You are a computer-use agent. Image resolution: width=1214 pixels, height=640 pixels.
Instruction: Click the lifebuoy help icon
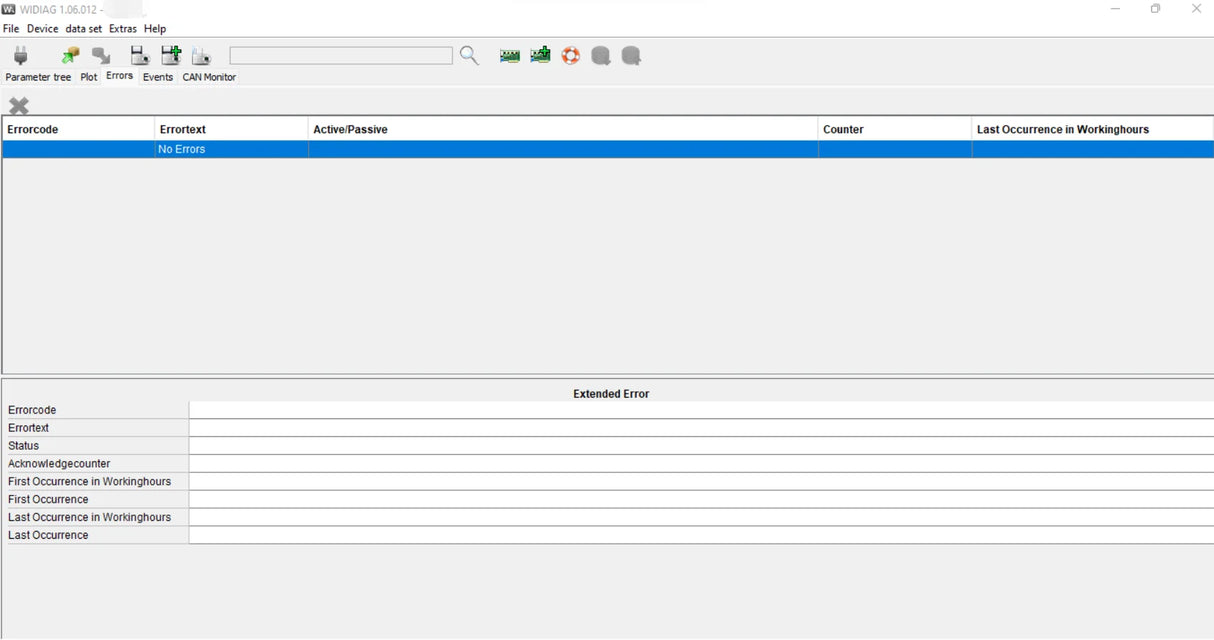click(570, 56)
